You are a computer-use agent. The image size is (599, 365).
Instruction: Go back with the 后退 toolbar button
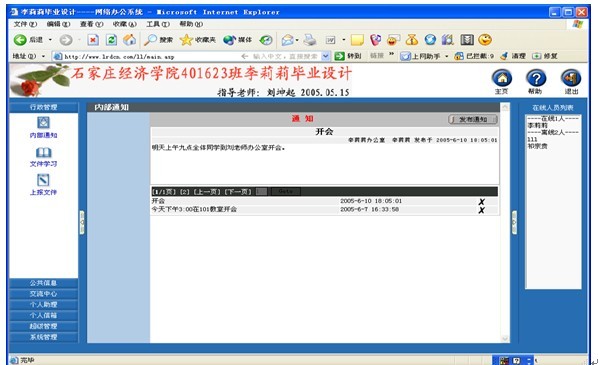28,40
